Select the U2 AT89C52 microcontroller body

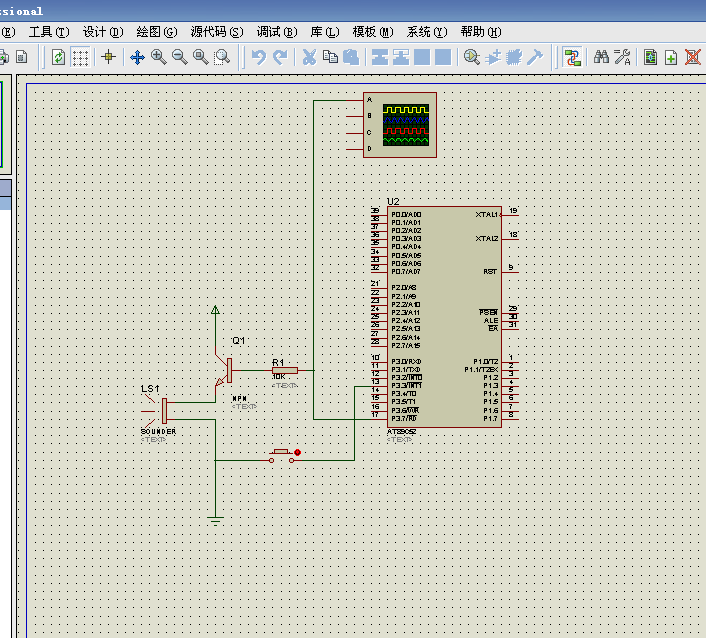[x=444, y=317]
